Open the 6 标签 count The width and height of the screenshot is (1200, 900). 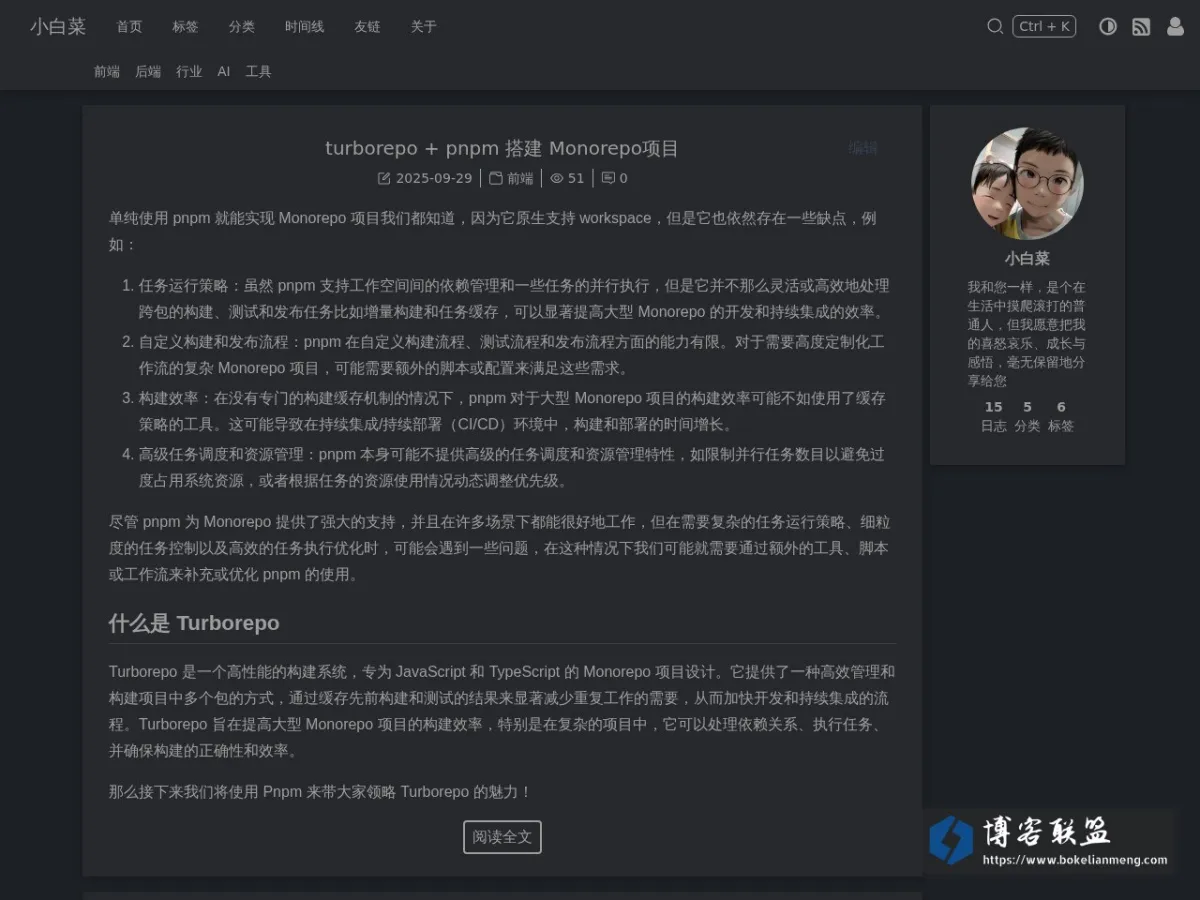point(1061,416)
